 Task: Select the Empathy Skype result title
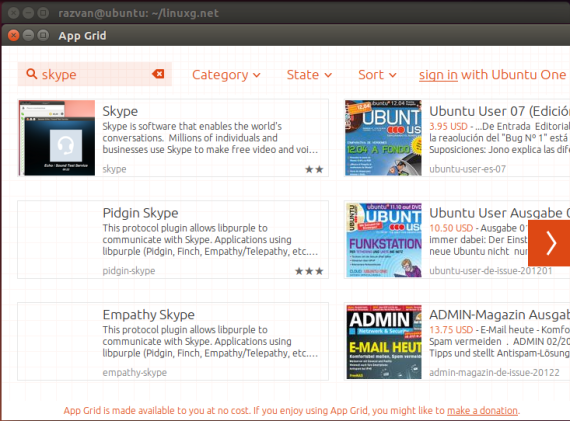tap(148, 314)
